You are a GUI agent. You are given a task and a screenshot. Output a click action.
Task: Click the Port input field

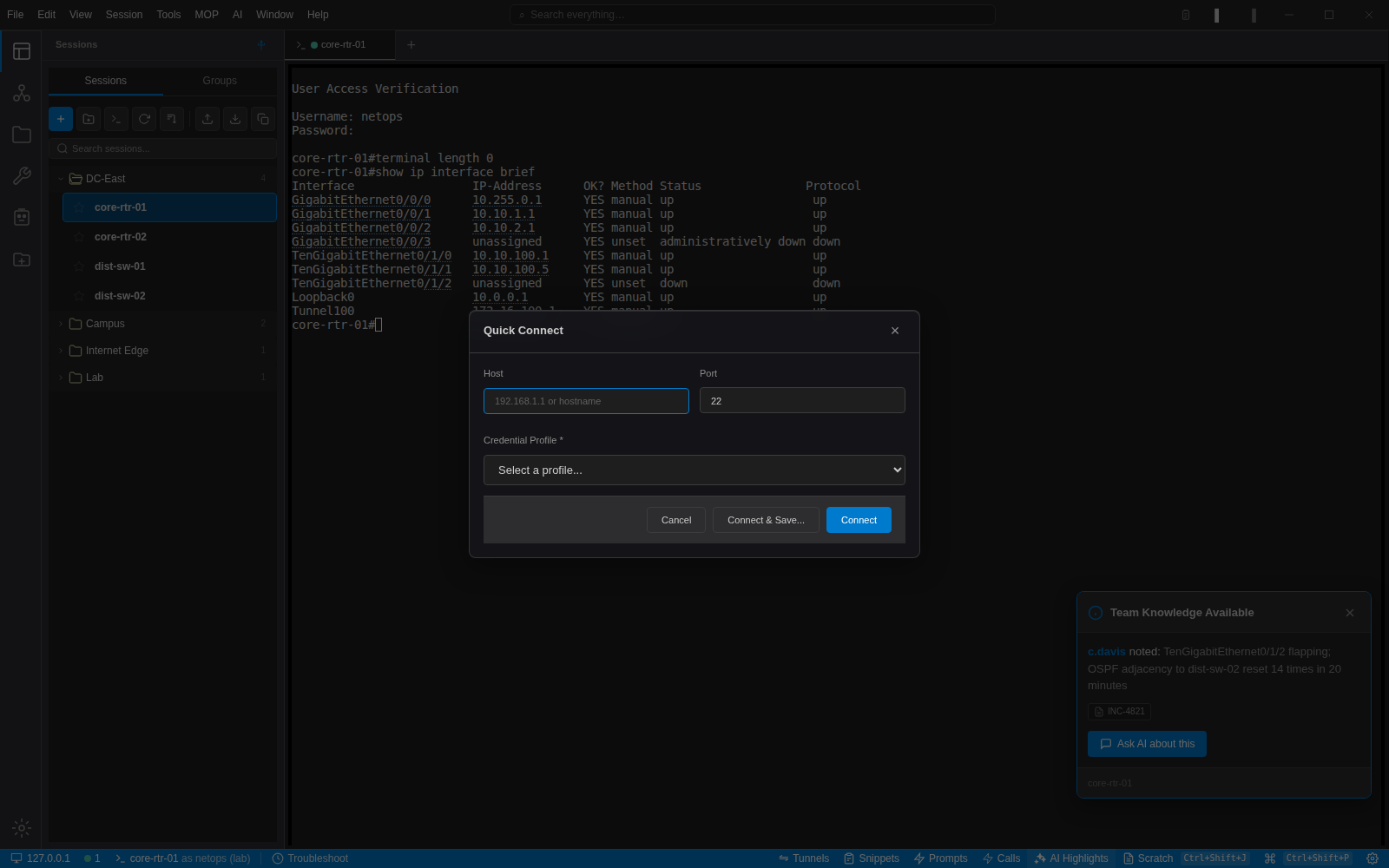click(x=802, y=401)
